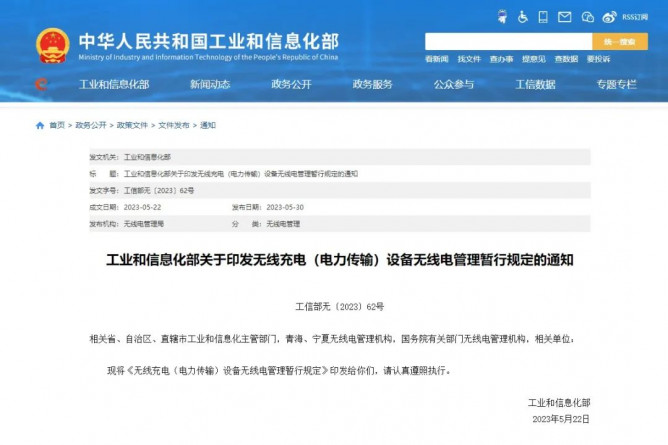This screenshot has width=668, height=445.
Task: Click the 要投诉 quick link
Action: pos(598,59)
